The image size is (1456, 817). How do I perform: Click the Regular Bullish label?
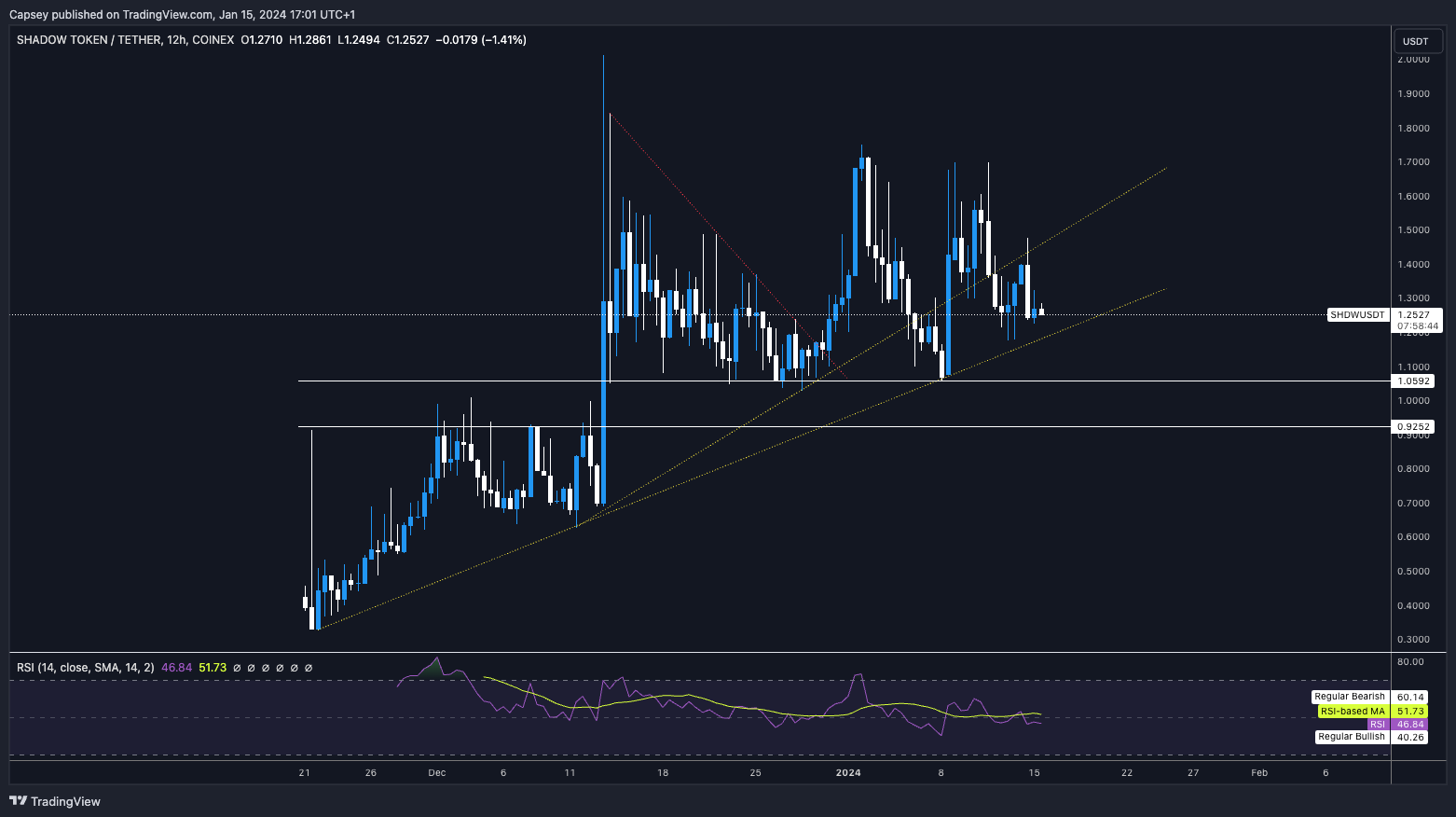(1352, 737)
